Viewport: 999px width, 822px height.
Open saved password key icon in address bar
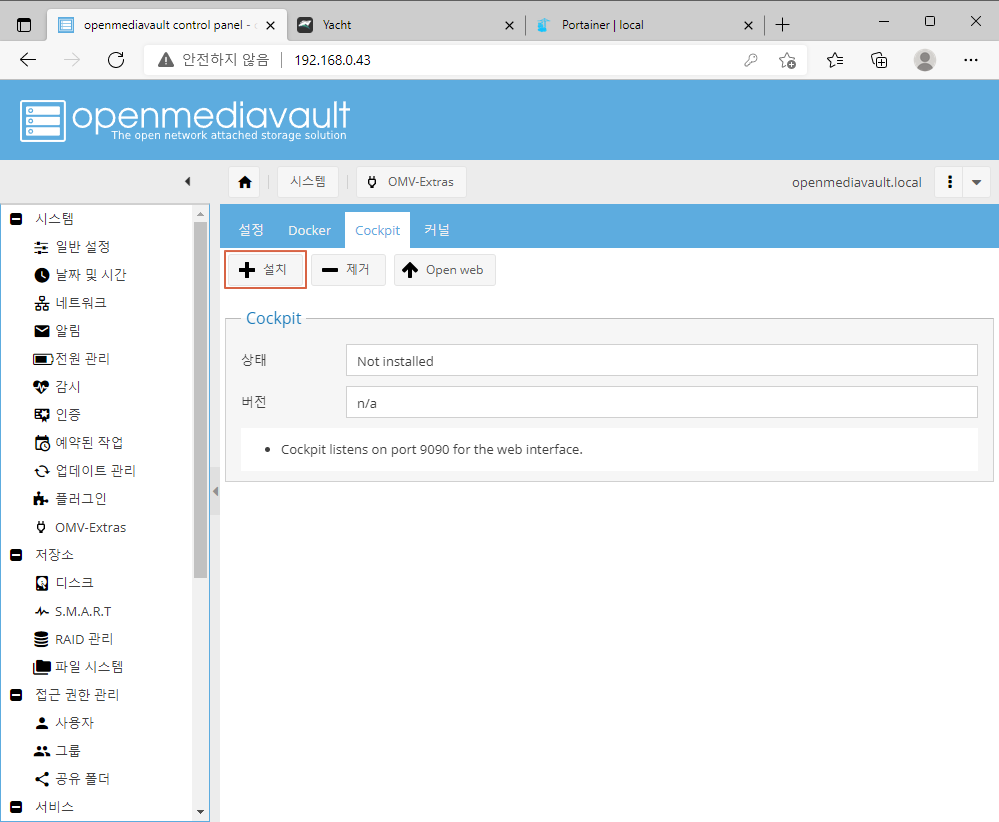(x=751, y=60)
